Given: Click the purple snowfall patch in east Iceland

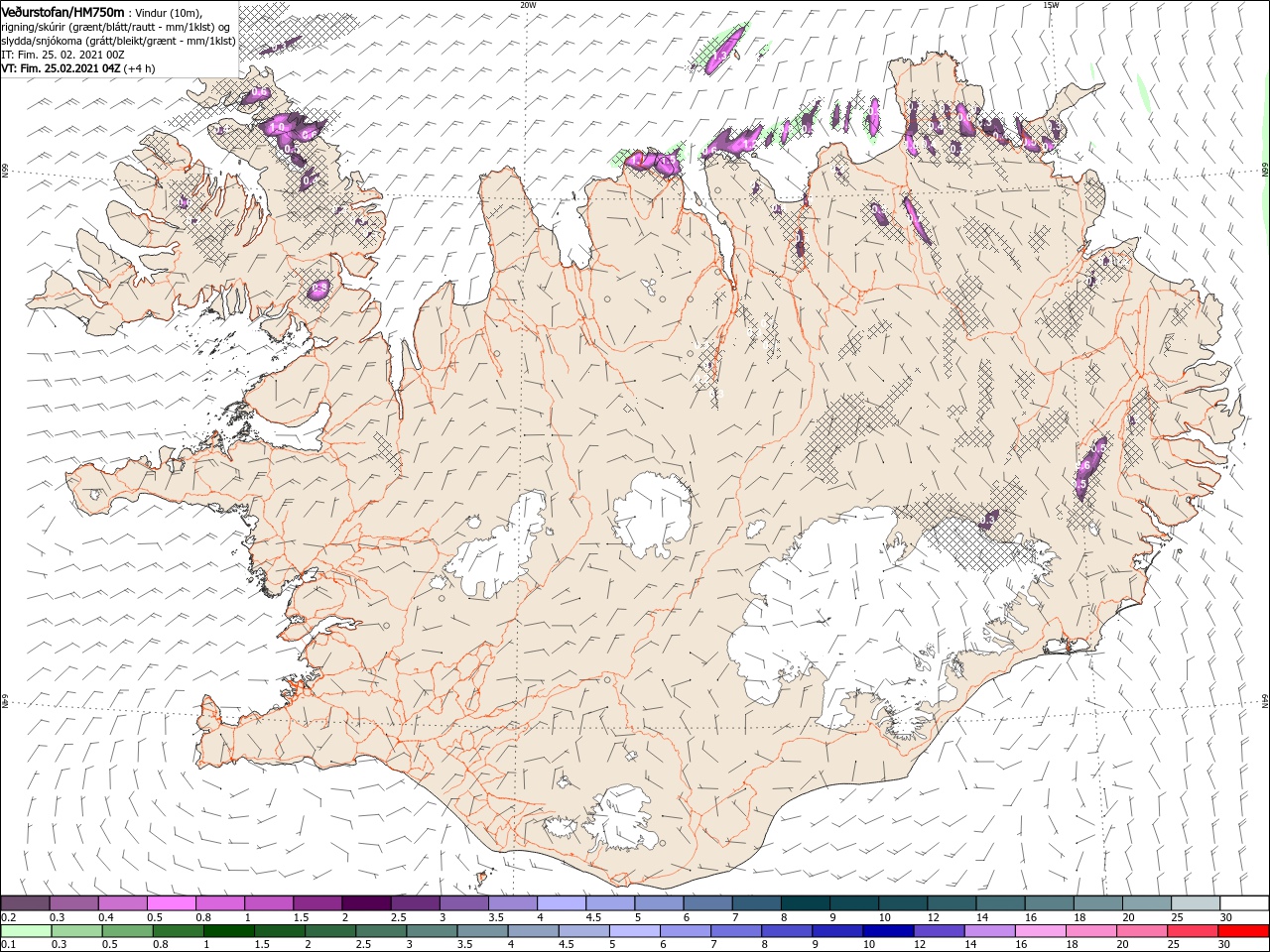Looking at the screenshot, I should tap(1090, 466).
